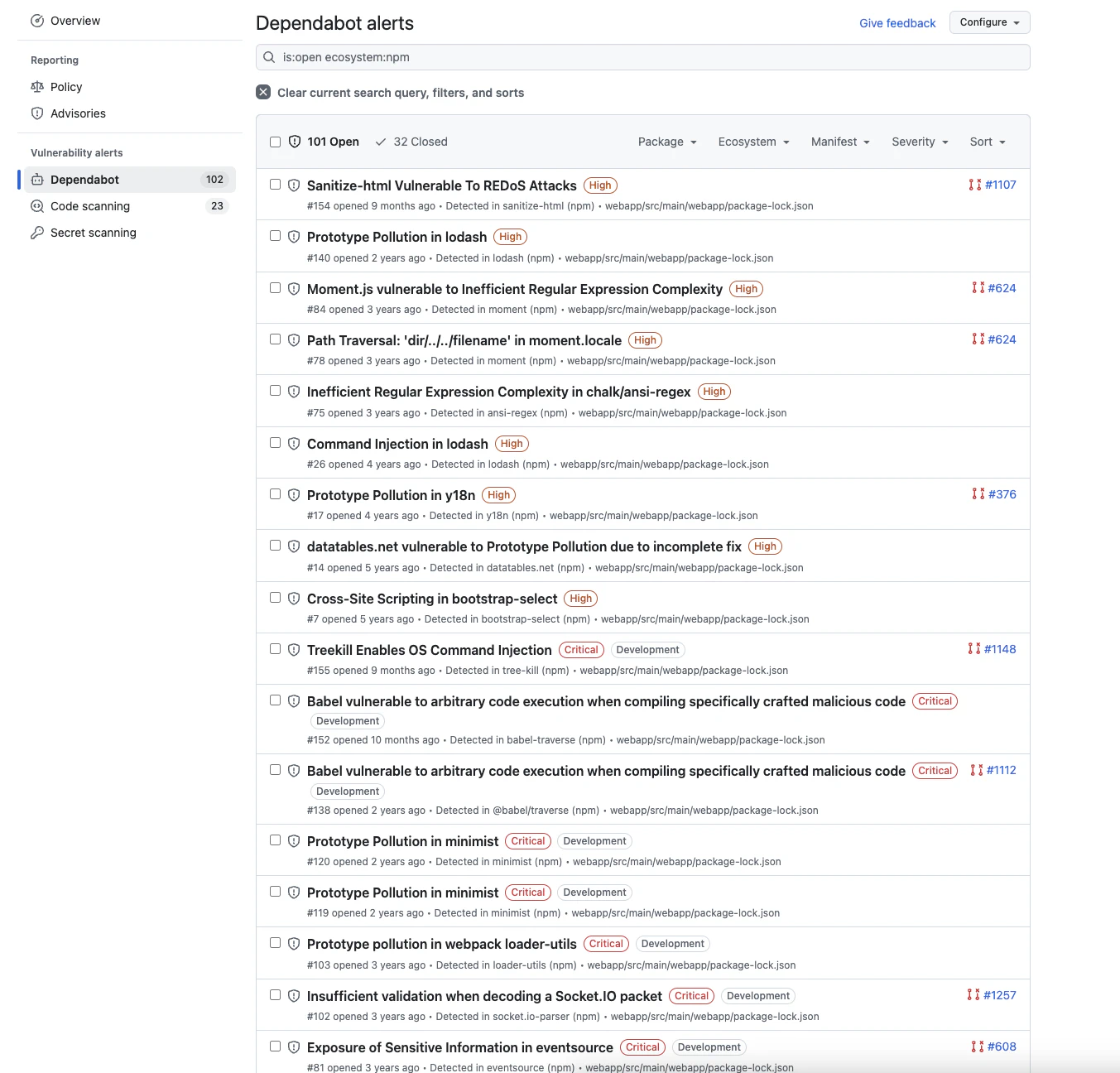Viewport: 1120px width, 1073px height.
Task: Click shield icon of Treekill OS Command Injection
Action: tap(294, 650)
